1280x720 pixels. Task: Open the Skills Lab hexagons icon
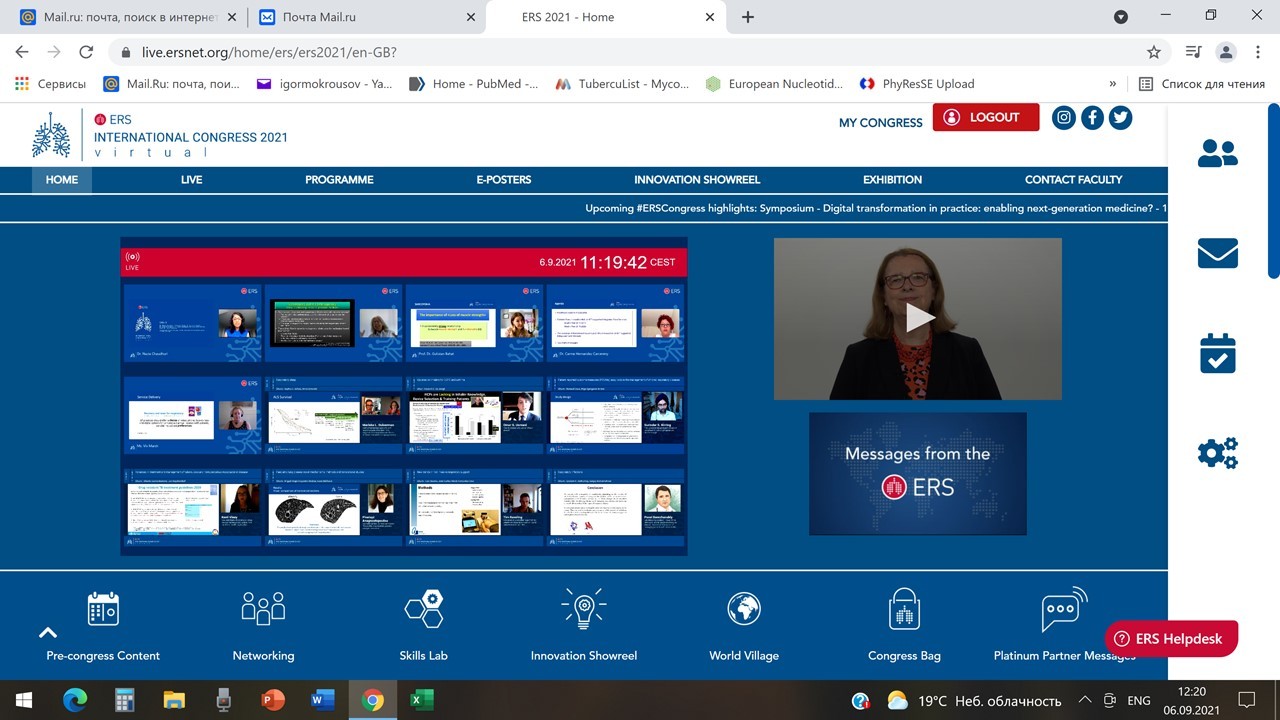tap(424, 609)
